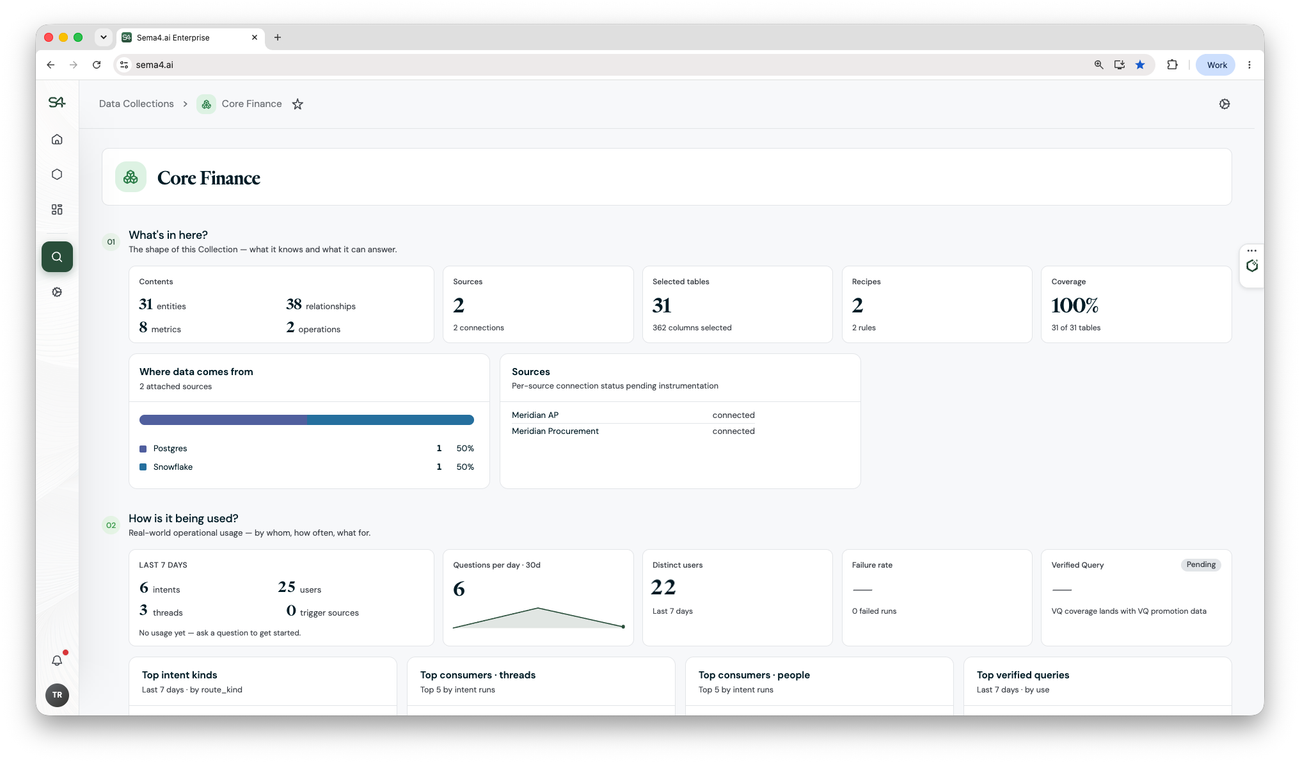Open notifications bell in sidebar
This screenshot has height=763, width=1300.
[x=57, y=660]
